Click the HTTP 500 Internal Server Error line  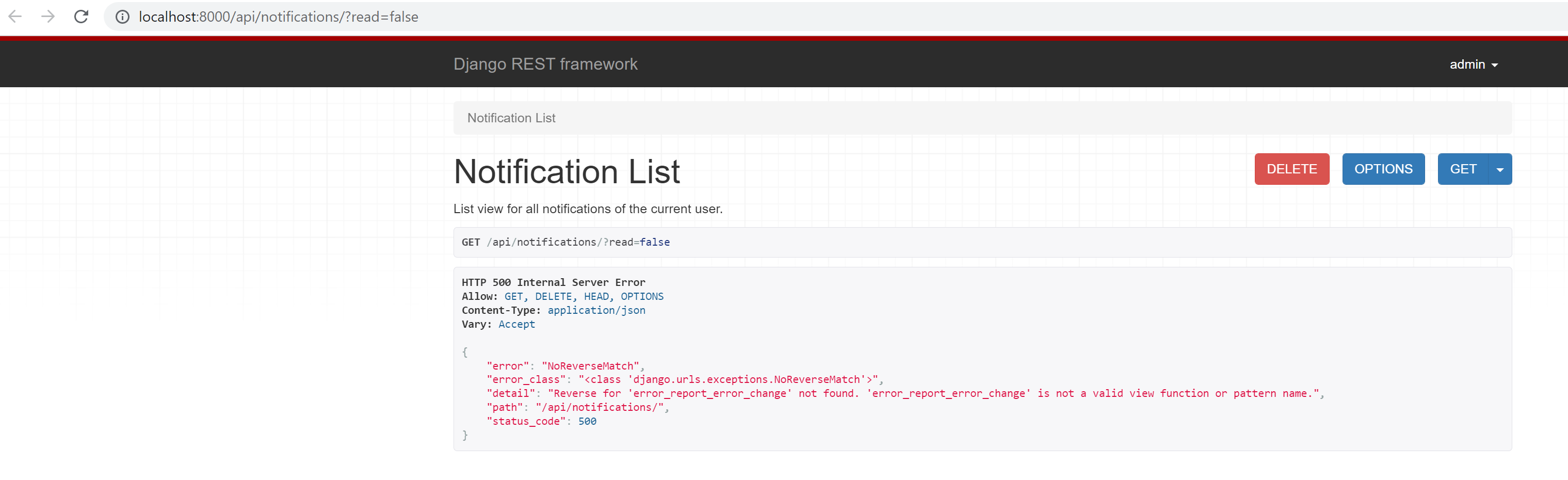[x=553, y=283]
